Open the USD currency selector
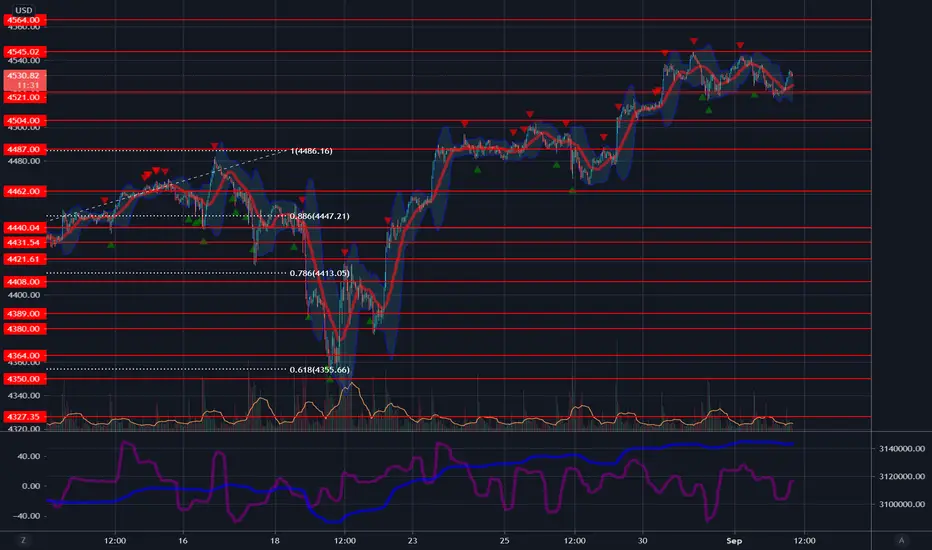This screenshot has height=550, width=932. 24,10
